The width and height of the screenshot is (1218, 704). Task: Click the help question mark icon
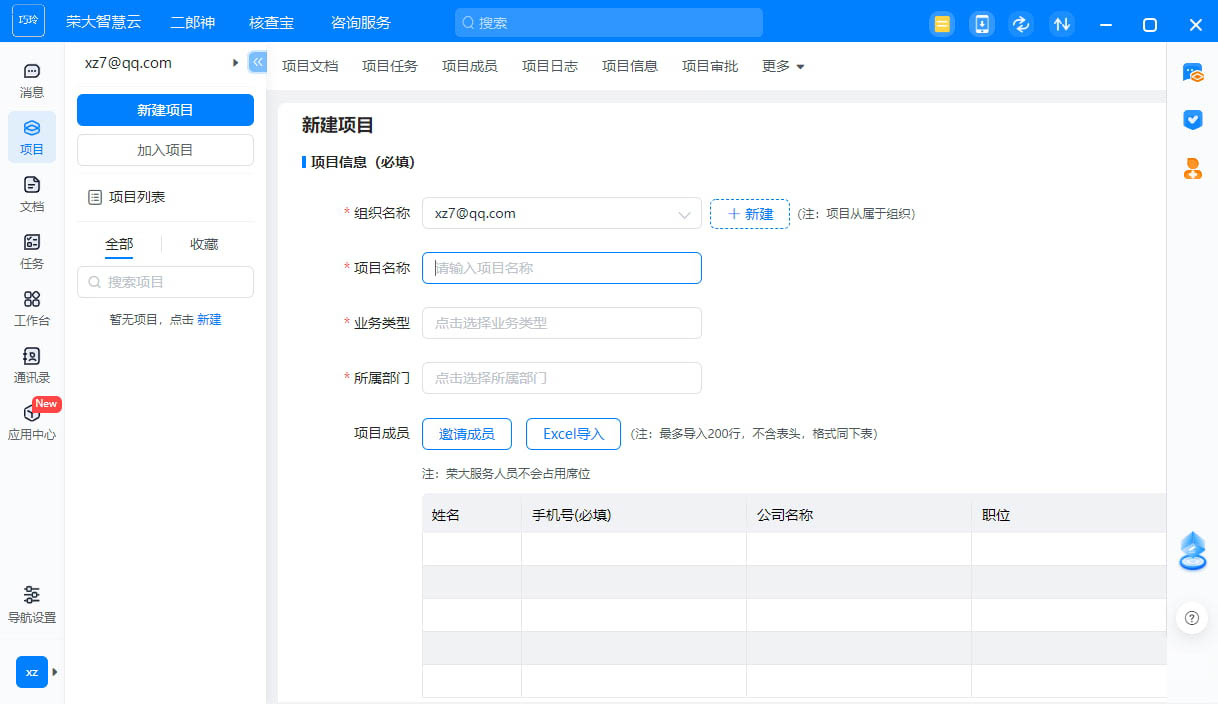coord(1191,618)
